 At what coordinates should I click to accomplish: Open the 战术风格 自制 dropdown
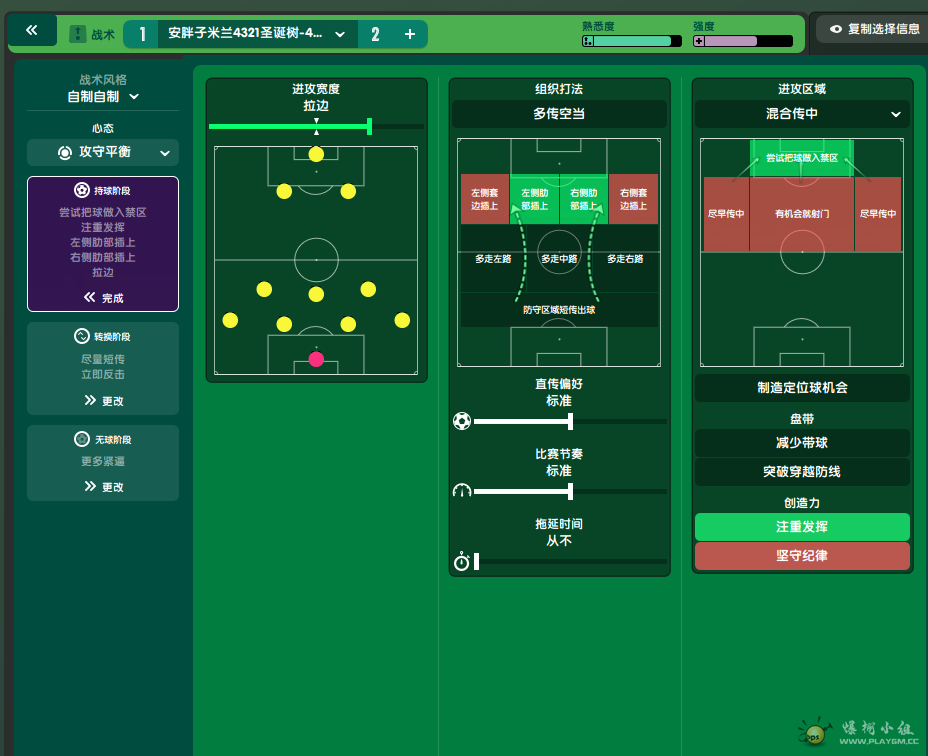[103, 97]
